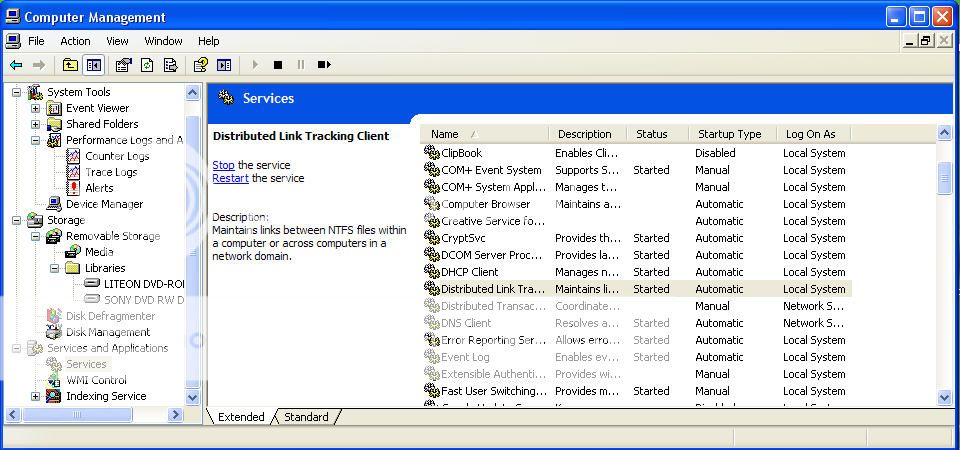Viewport: 960px width, 450px height.
Task: Select the Device Manager icon
Action: (x=54, y=204)
